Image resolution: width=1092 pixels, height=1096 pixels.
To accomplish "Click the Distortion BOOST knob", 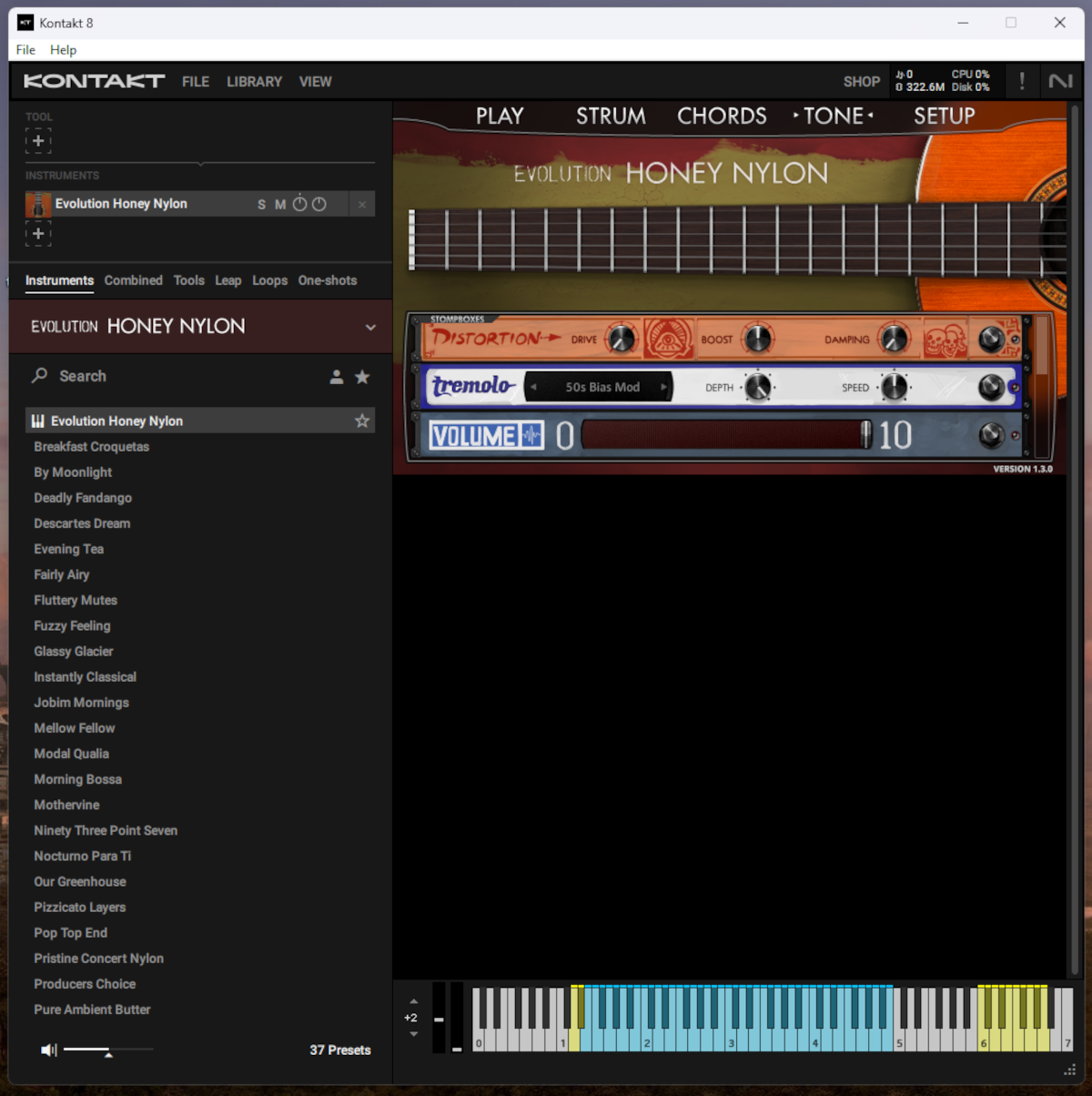I will 757,339.
